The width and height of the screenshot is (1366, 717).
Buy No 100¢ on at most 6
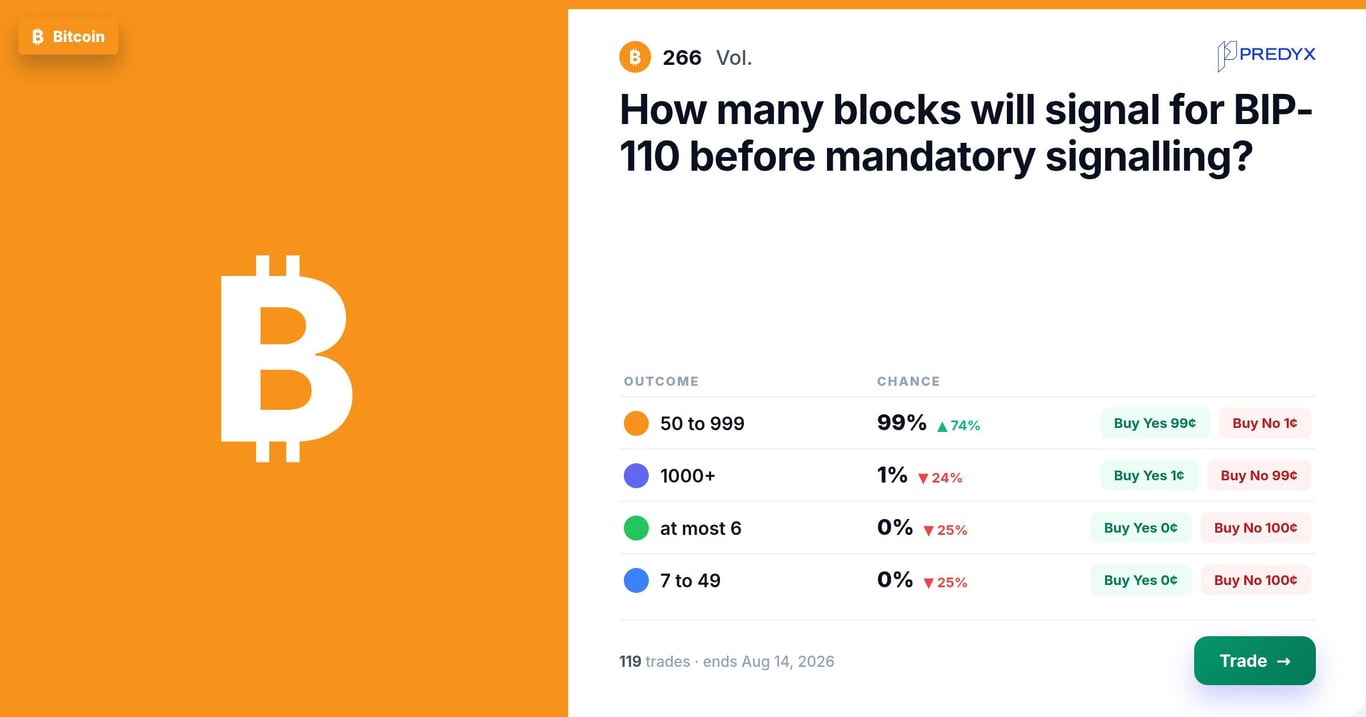[1256, 527]
